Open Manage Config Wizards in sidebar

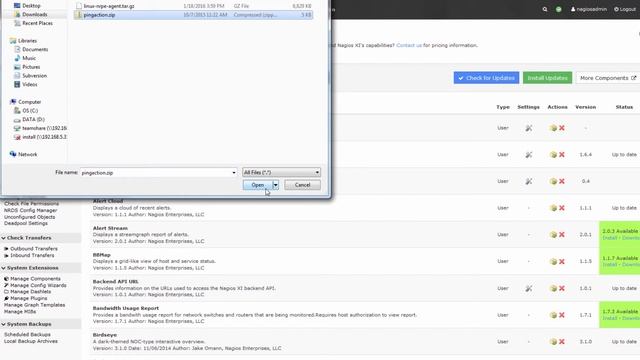[x=38, y=285]
